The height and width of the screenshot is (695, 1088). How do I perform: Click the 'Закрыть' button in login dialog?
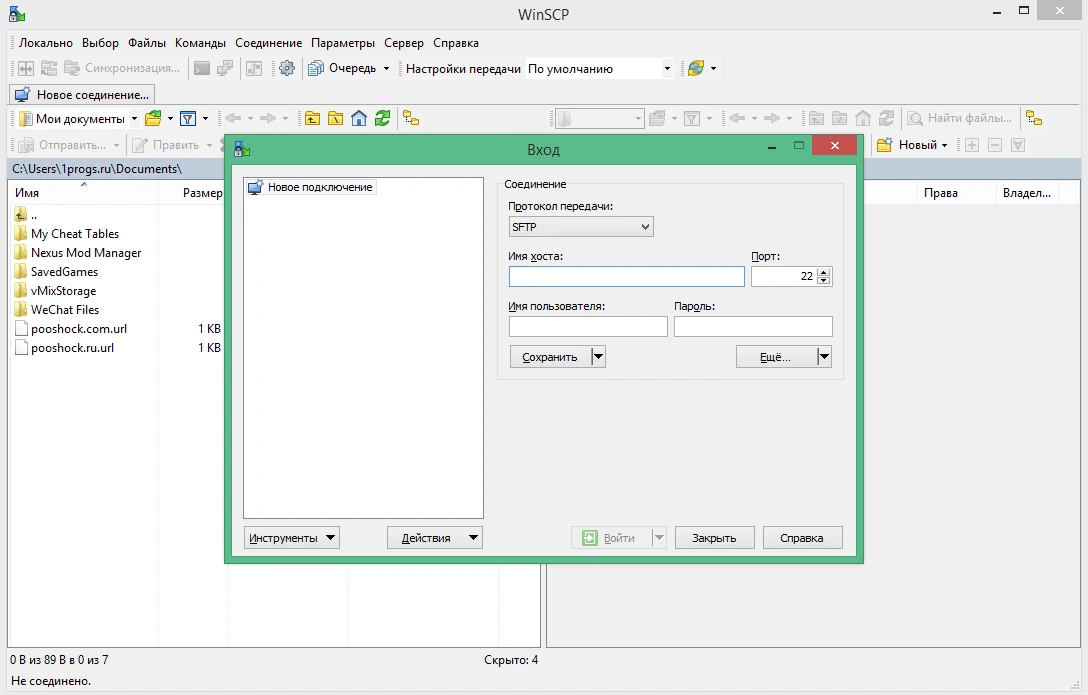tap(714, 538)
